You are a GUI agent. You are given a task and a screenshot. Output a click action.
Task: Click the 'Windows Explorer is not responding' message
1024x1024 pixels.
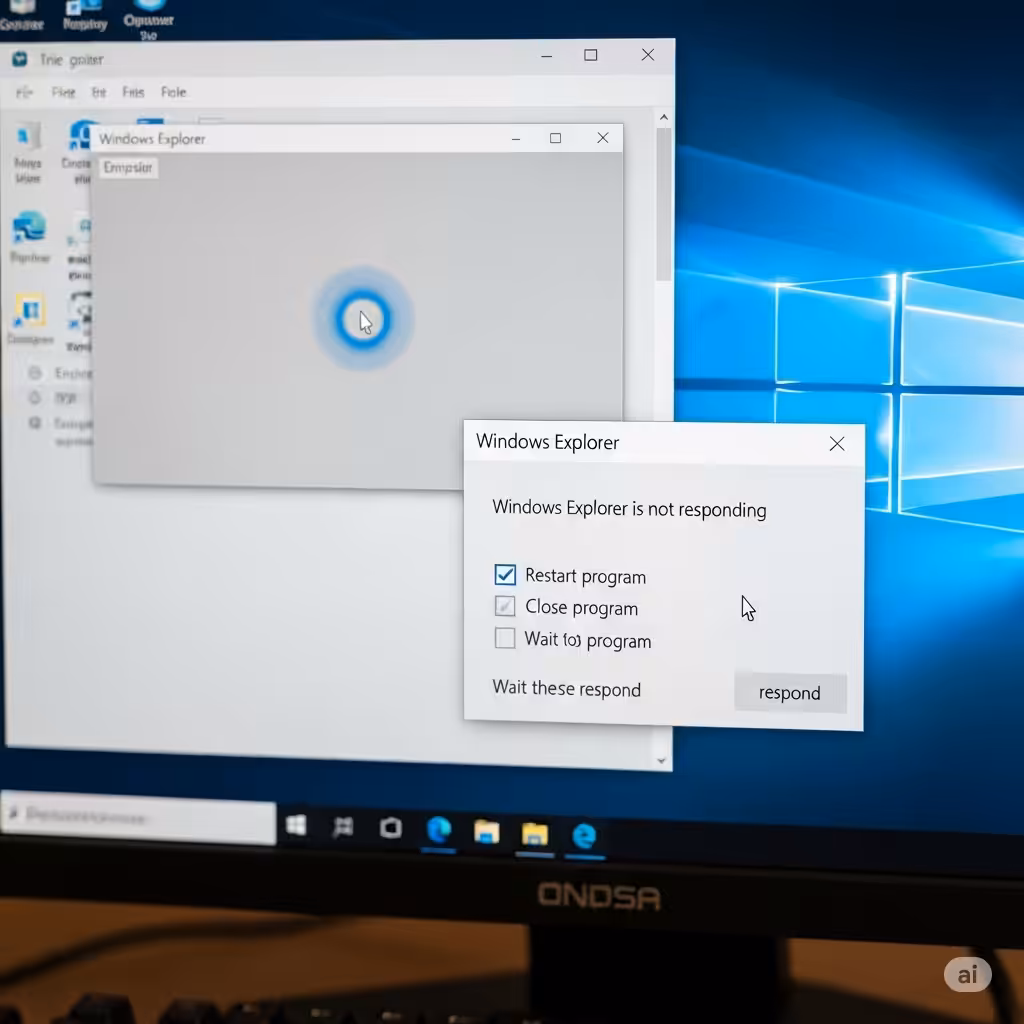pos(629,509)
